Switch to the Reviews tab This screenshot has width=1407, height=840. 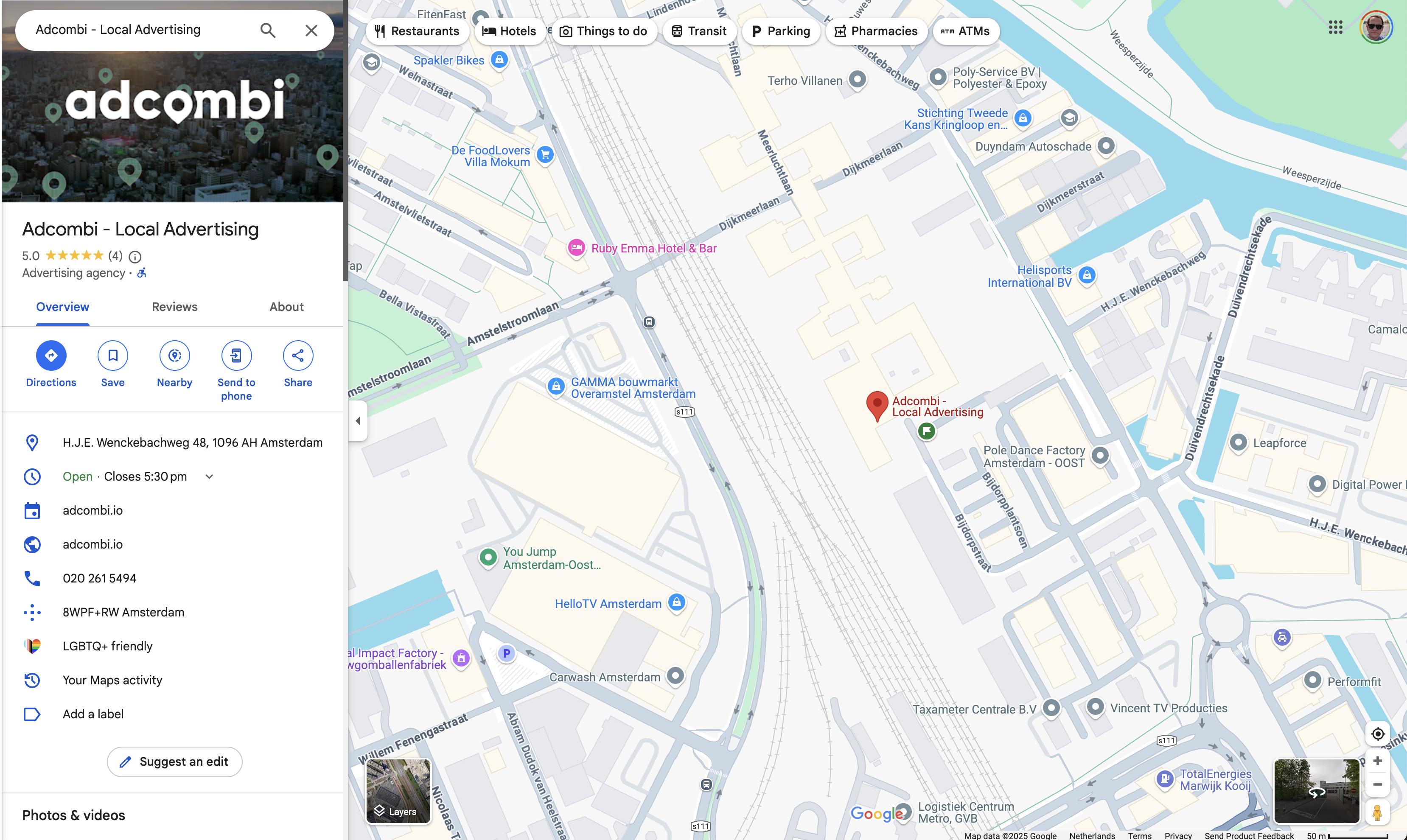point(174,307)
